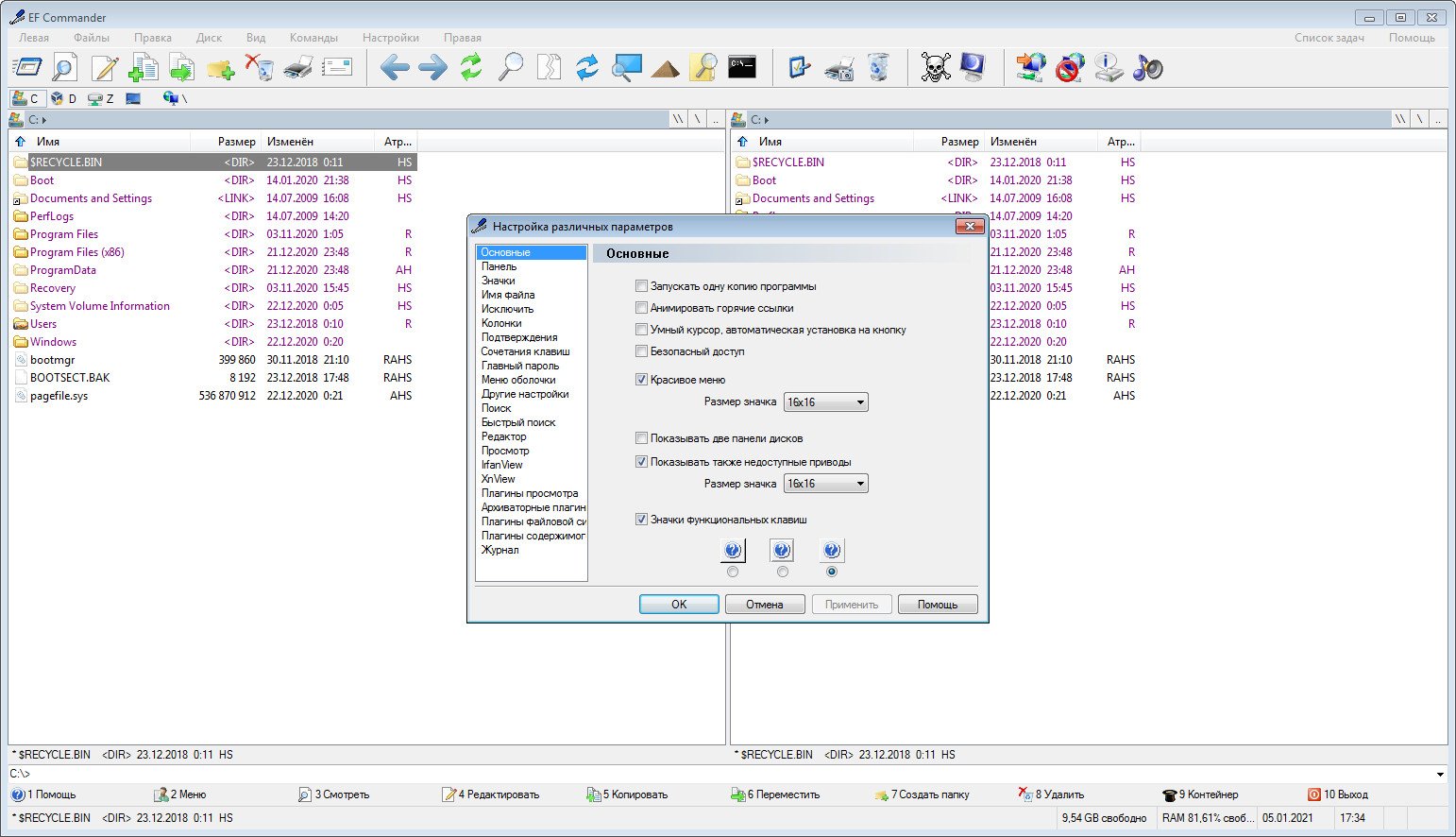Click the disk information icon
This screenshot has width=1456, height=837.
tap(1109, 67)
